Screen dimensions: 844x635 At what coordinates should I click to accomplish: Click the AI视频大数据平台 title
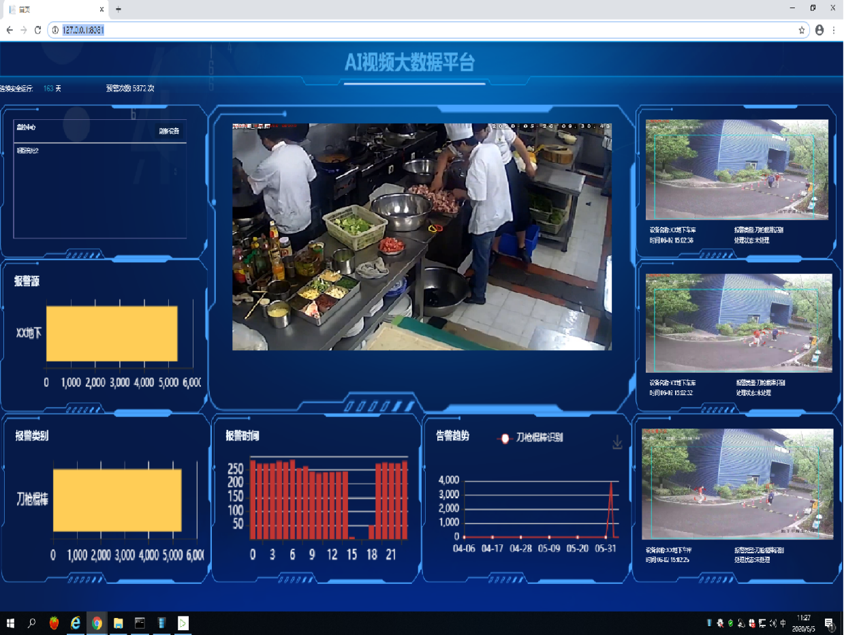click(x=410, y=62)
